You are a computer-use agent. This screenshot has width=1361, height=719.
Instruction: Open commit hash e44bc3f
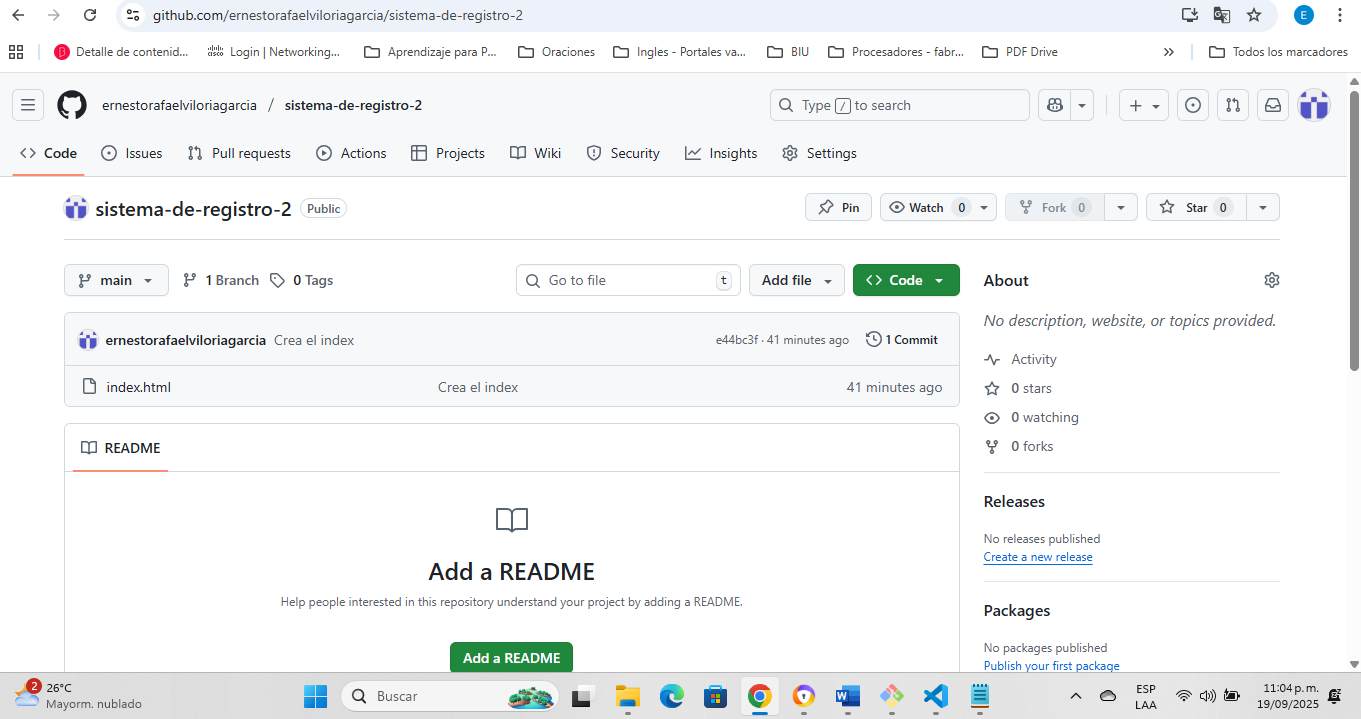click(737, 340)
